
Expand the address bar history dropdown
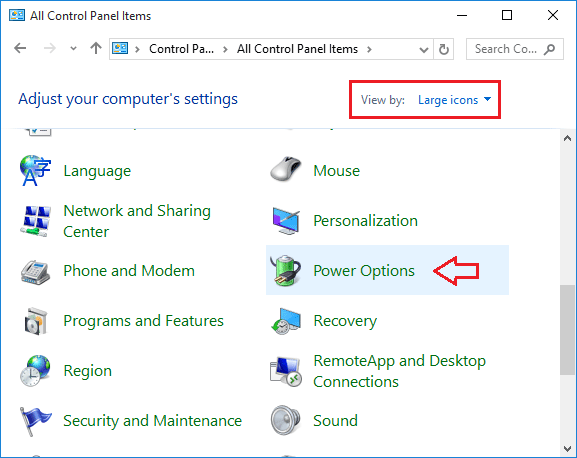[424, 49]
